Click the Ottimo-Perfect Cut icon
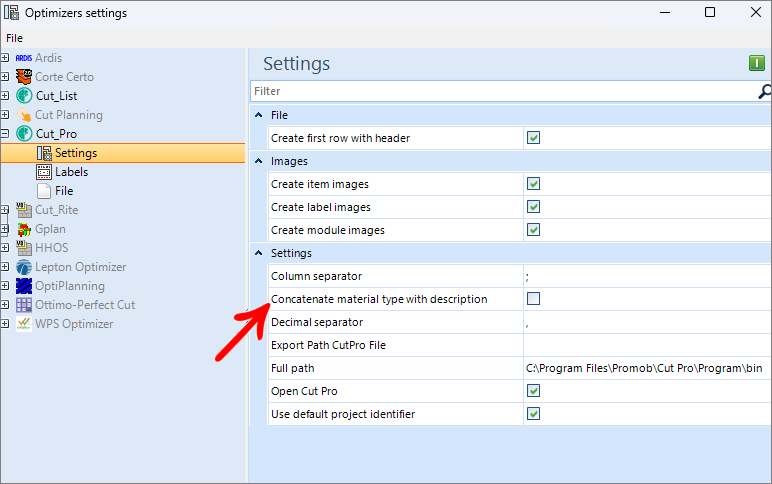Viewport: 772px width, 484px height. point(24,305)
